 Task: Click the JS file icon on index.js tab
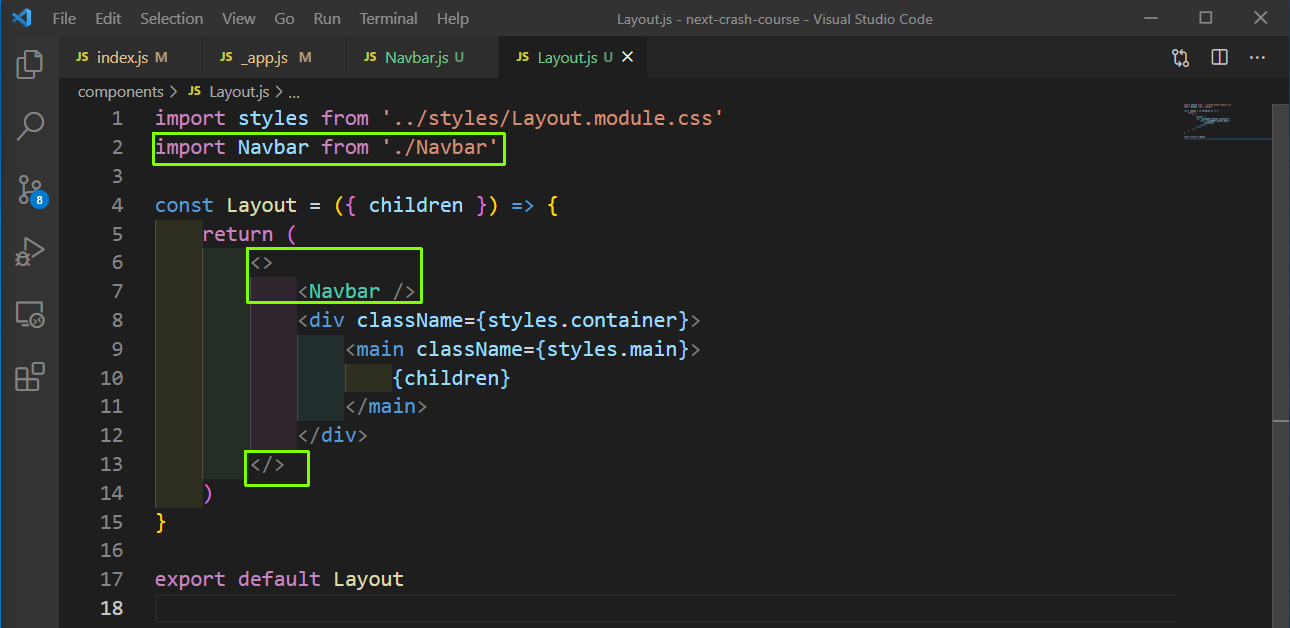[x=82, y=58]
